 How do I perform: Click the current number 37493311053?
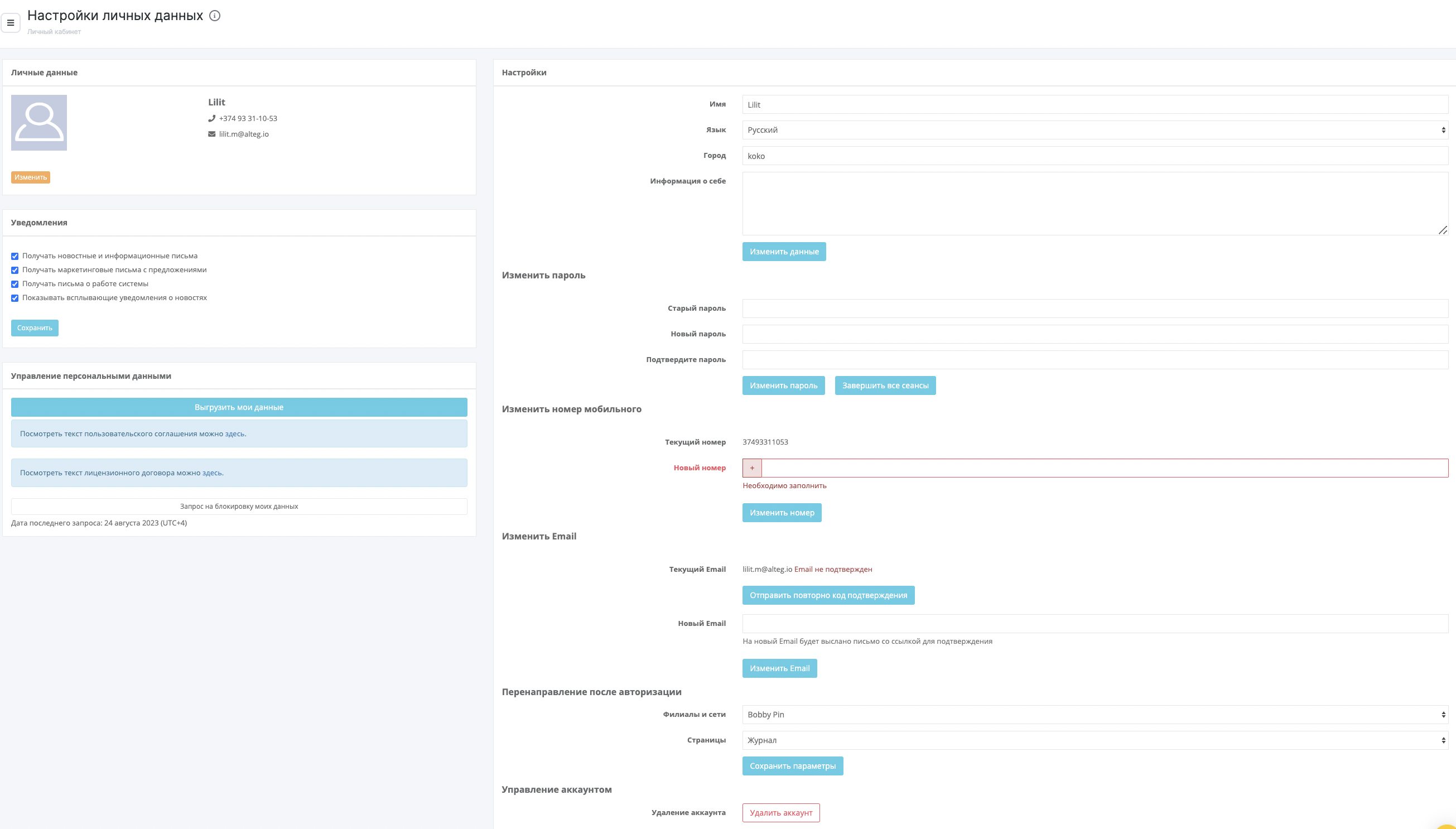pos(765,442)
